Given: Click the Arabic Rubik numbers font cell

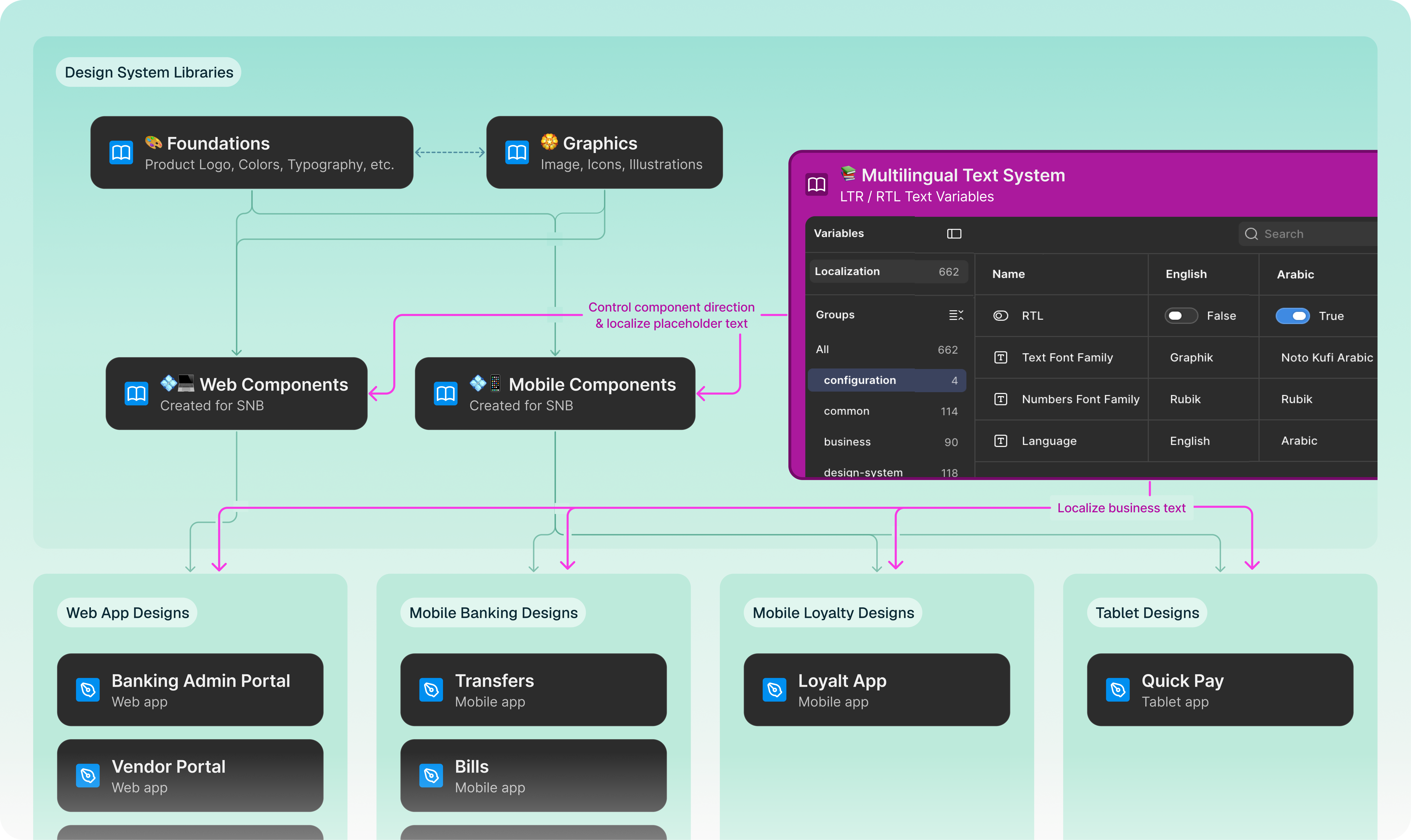Looking at the screenshot, I should [1319, 400].
